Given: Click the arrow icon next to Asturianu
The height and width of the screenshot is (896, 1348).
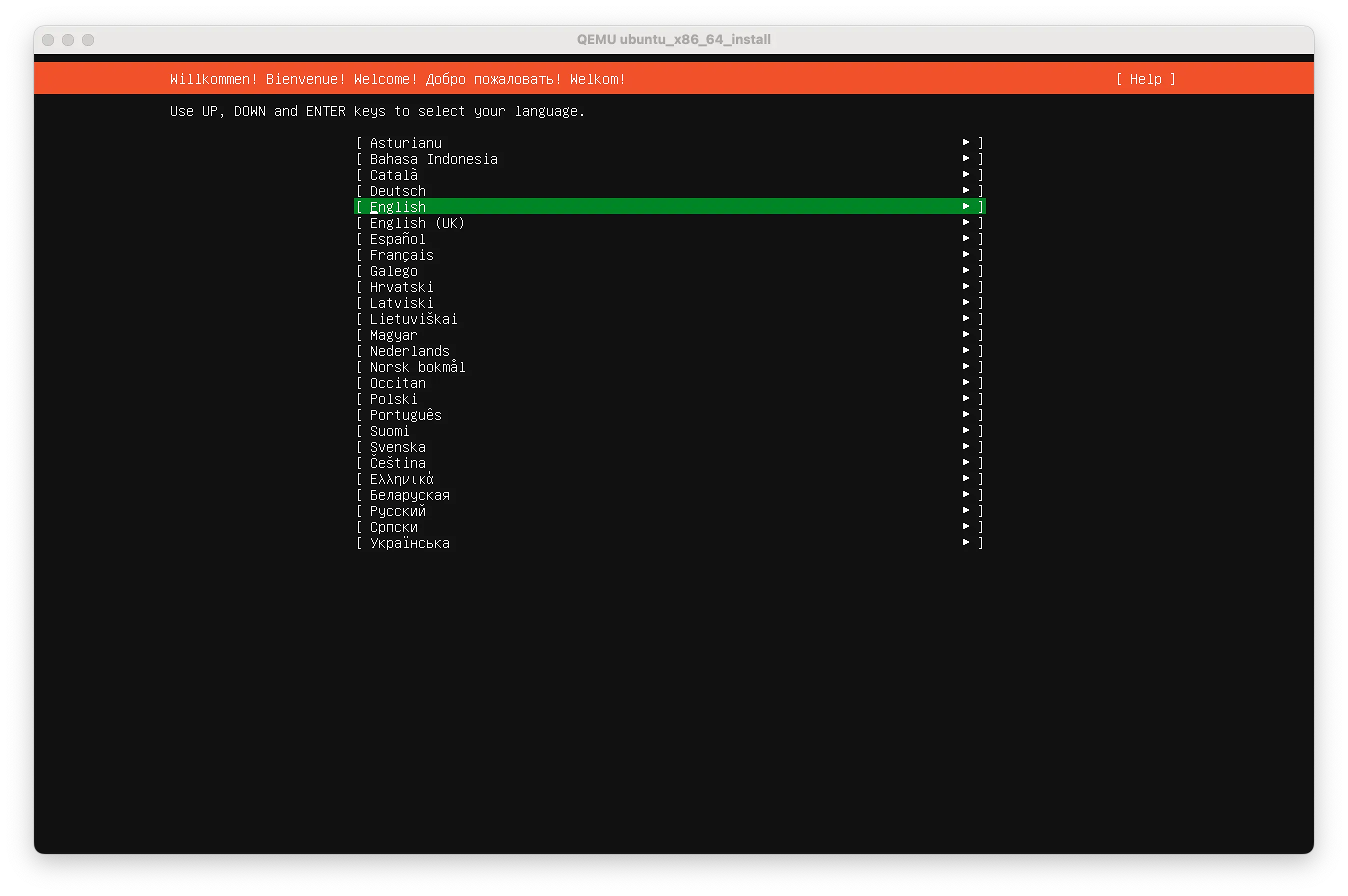Looking at the screenshot, I should (965, 142).
